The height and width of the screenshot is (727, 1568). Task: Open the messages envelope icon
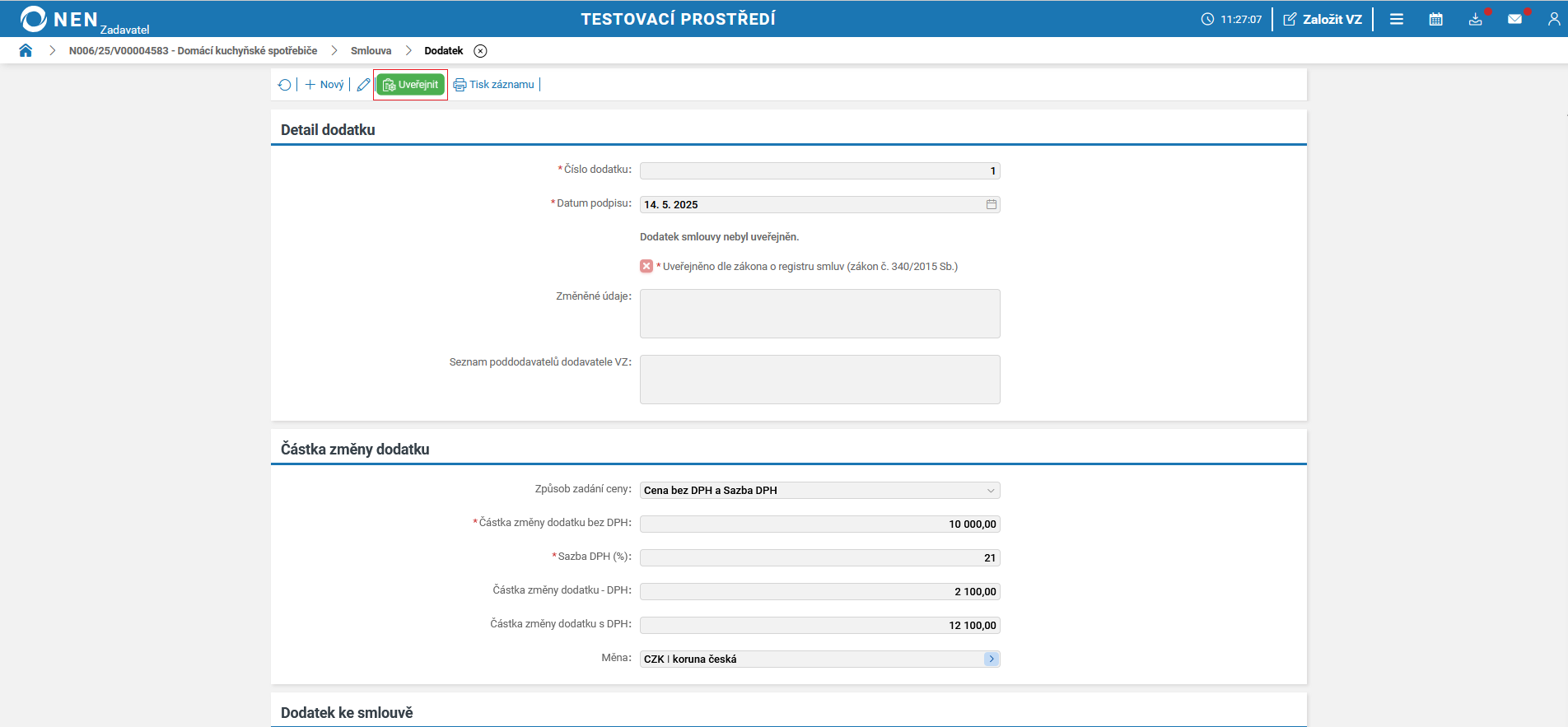(x=1514, y=19)
